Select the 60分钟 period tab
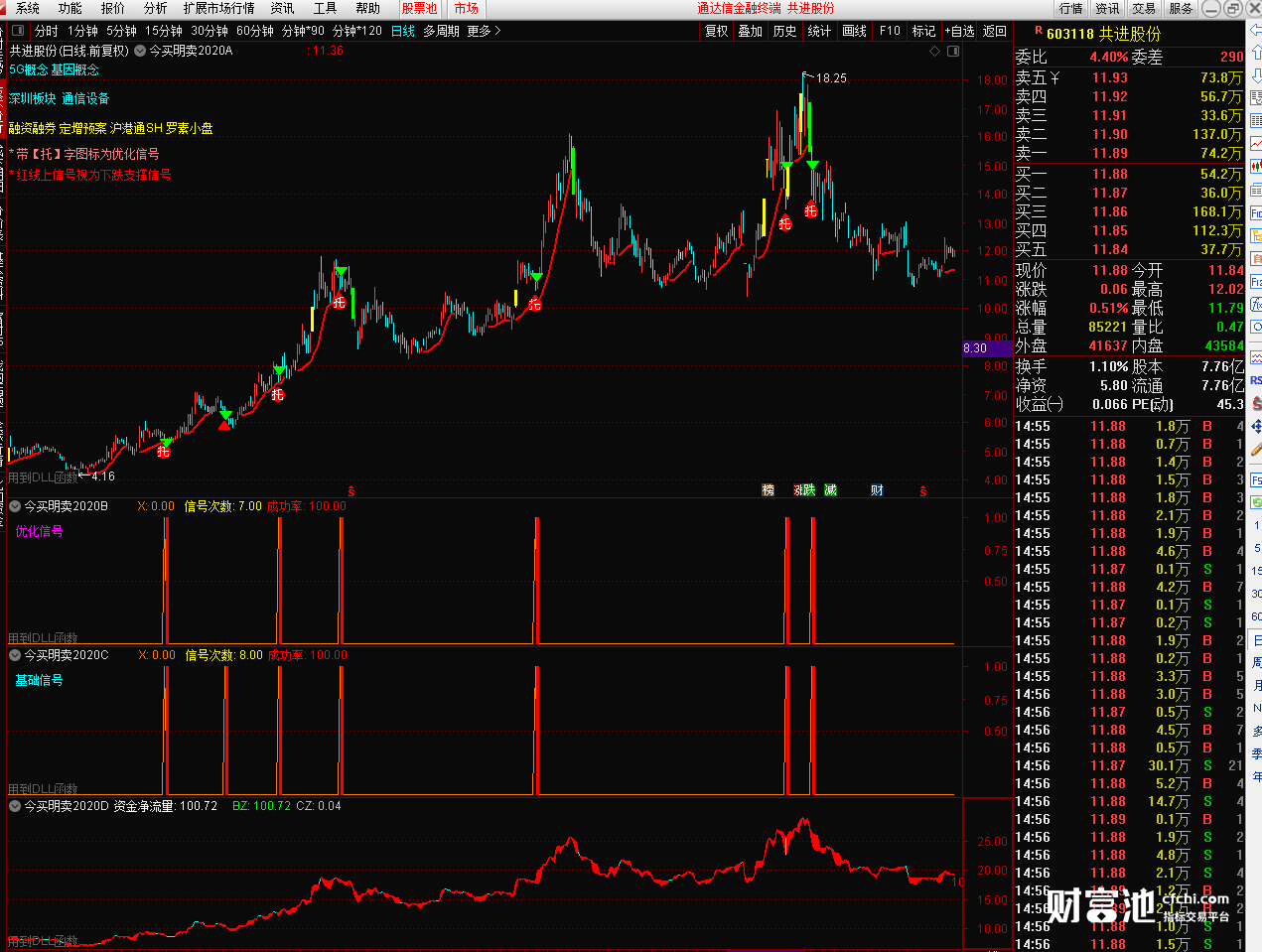 [255, 31]
